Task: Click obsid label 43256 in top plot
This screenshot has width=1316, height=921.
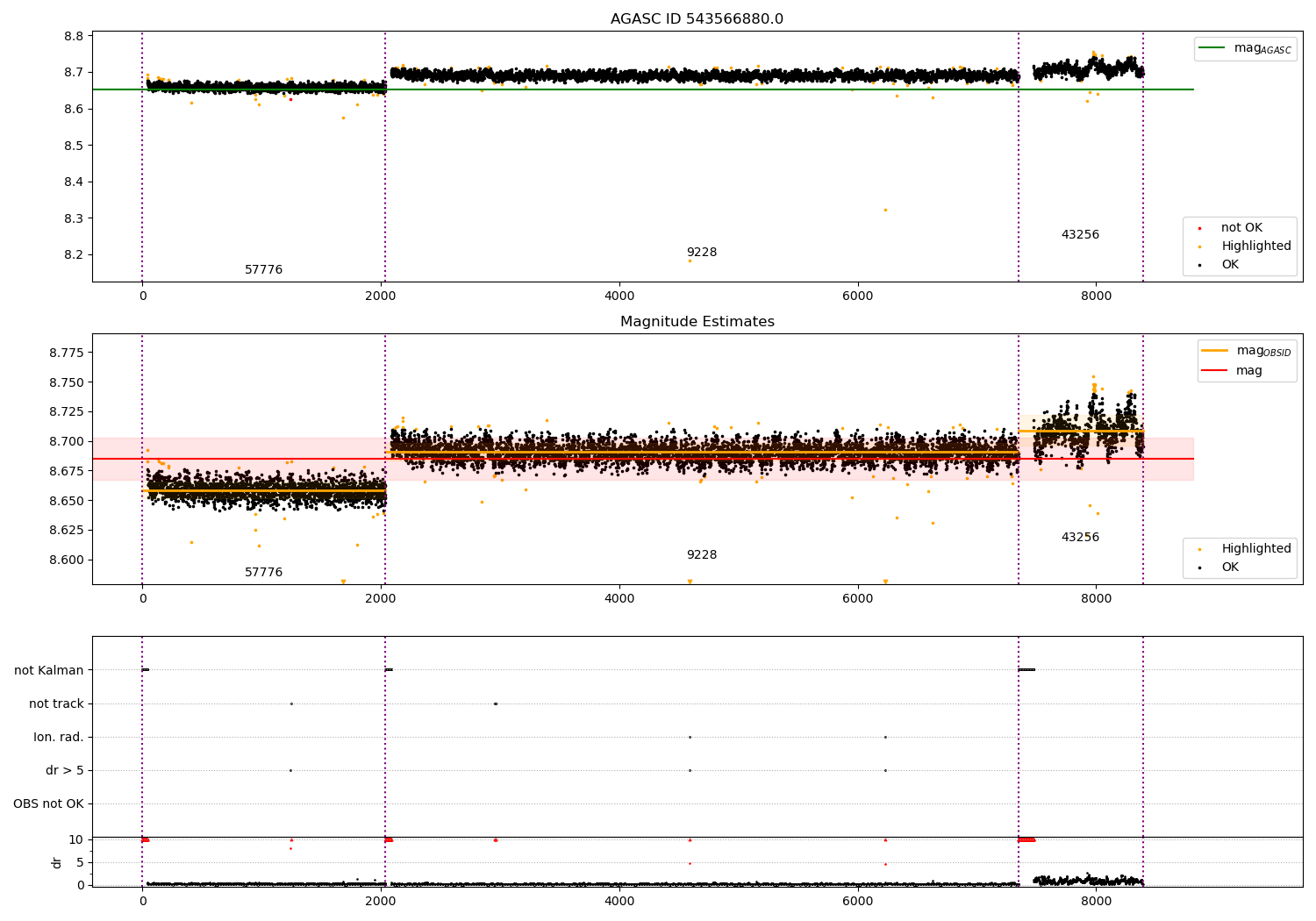Action: pyautogui.click(x=1080, y=235)
